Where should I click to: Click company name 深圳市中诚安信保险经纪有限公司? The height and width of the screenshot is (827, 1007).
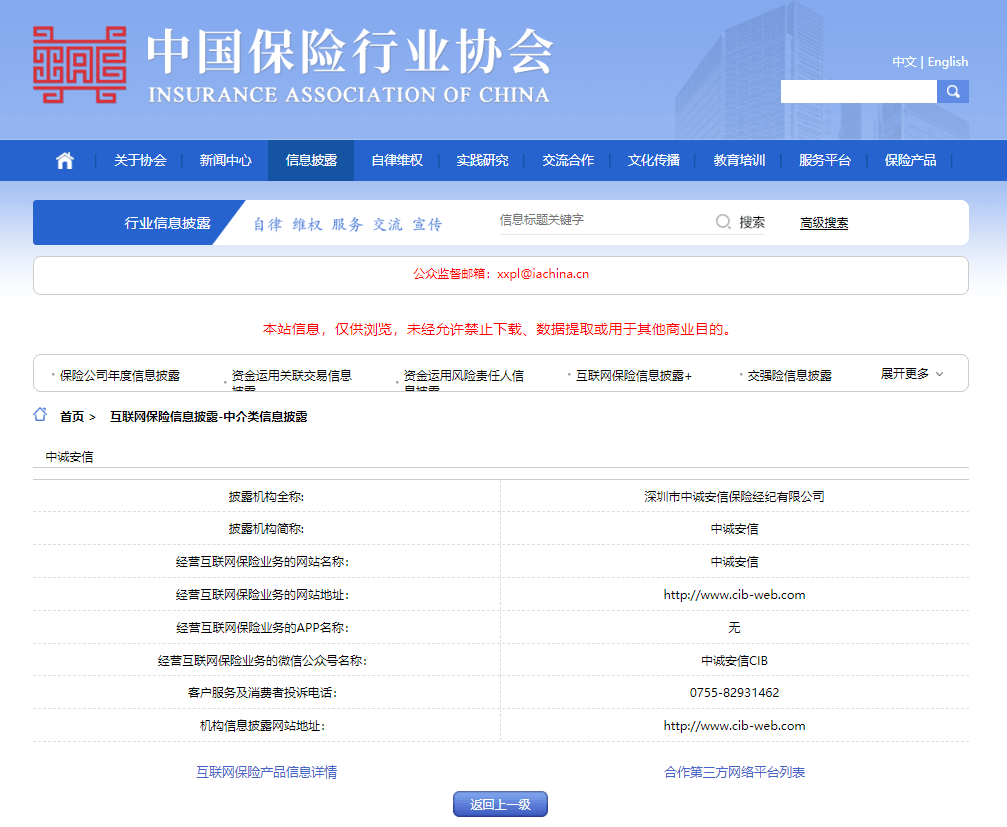click(734, 496)
